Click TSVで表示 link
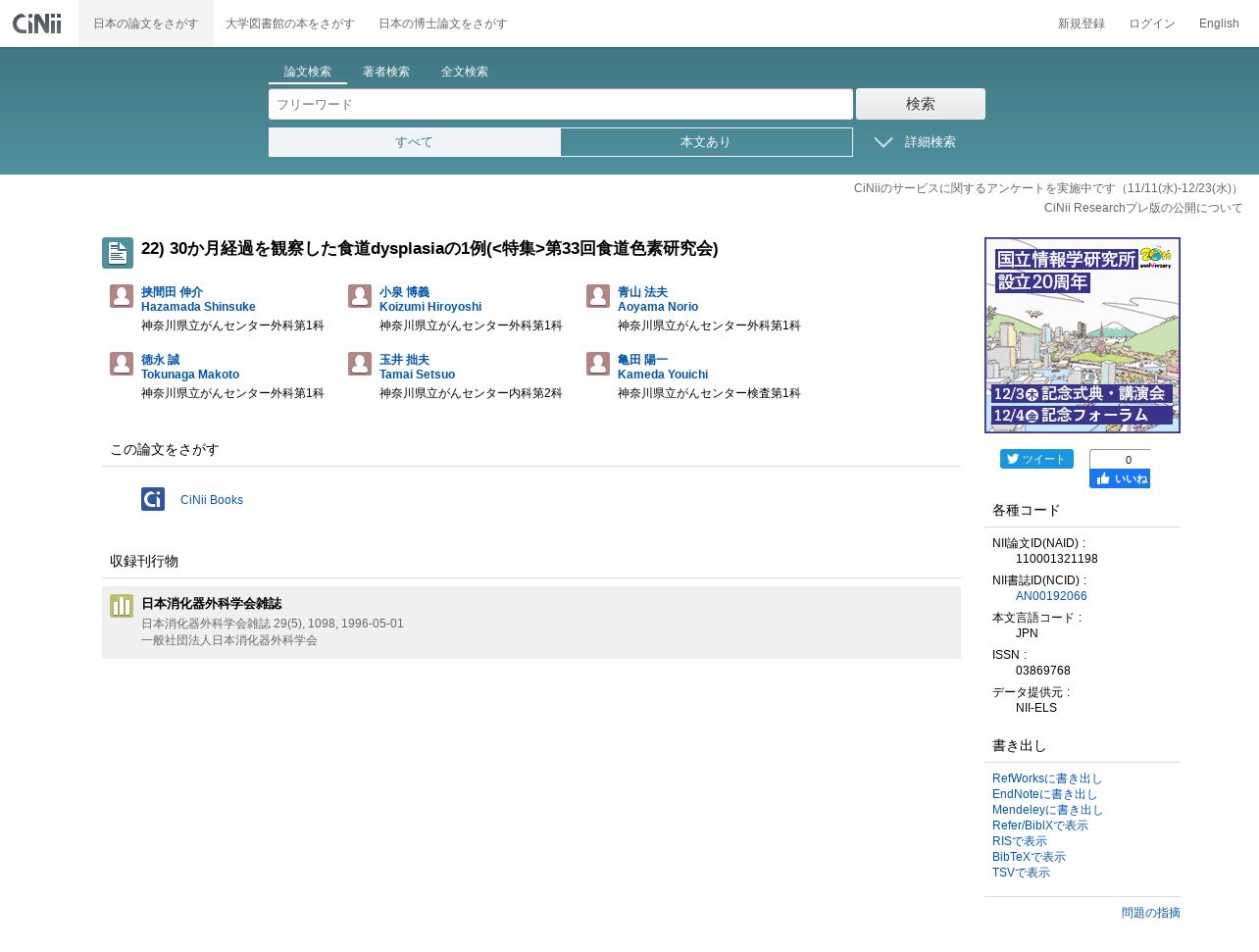This screenshot has height=952, width=1259. pyautogui.click(x=1021, y=873)
